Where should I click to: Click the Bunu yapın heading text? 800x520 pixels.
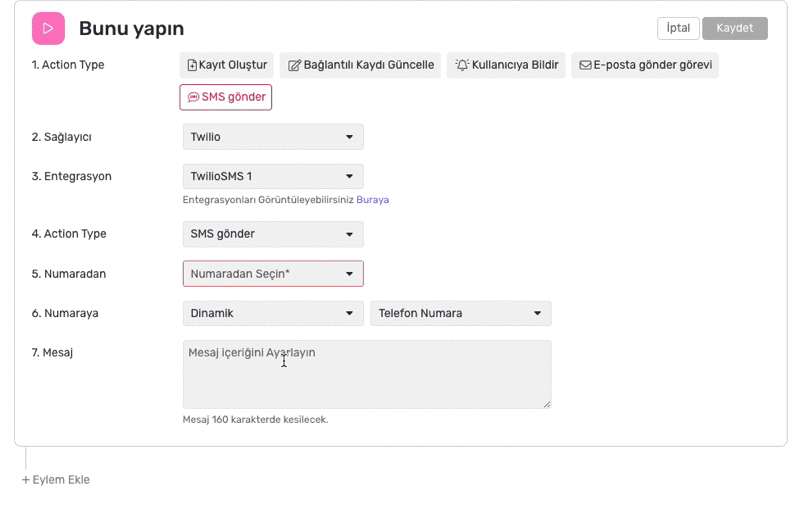pyautogui.click(x=132, y=29)
